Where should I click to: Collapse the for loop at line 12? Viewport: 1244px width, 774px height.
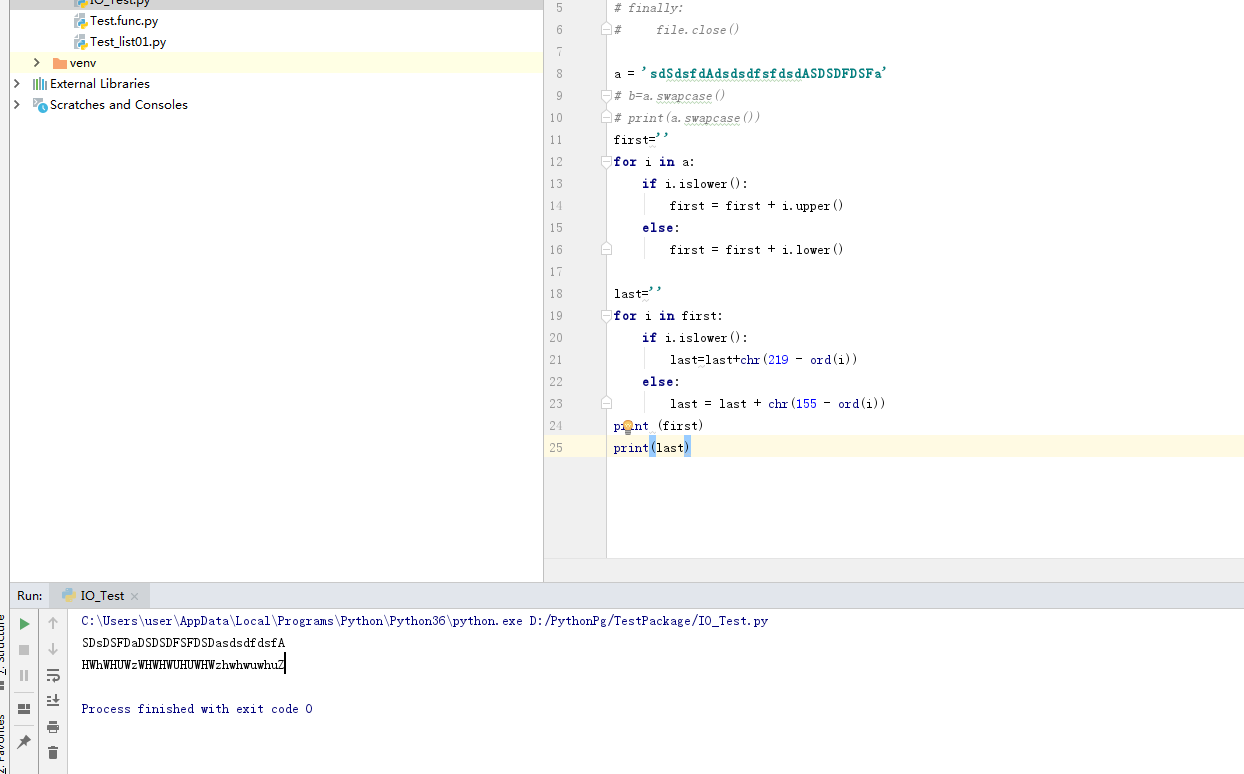pos(606,162)
